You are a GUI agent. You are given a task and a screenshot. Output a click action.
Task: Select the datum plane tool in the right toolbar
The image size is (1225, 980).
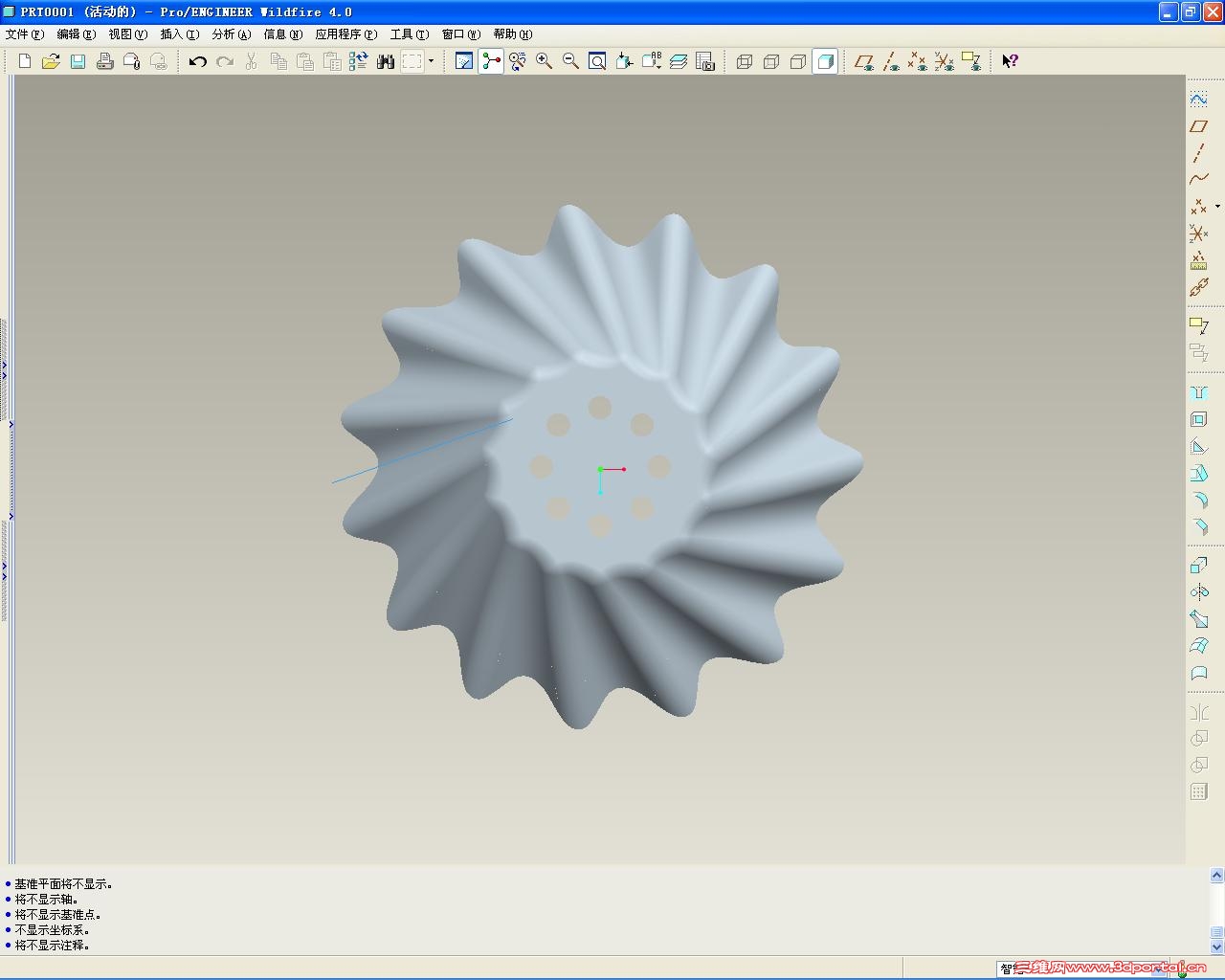[1198, 126]
